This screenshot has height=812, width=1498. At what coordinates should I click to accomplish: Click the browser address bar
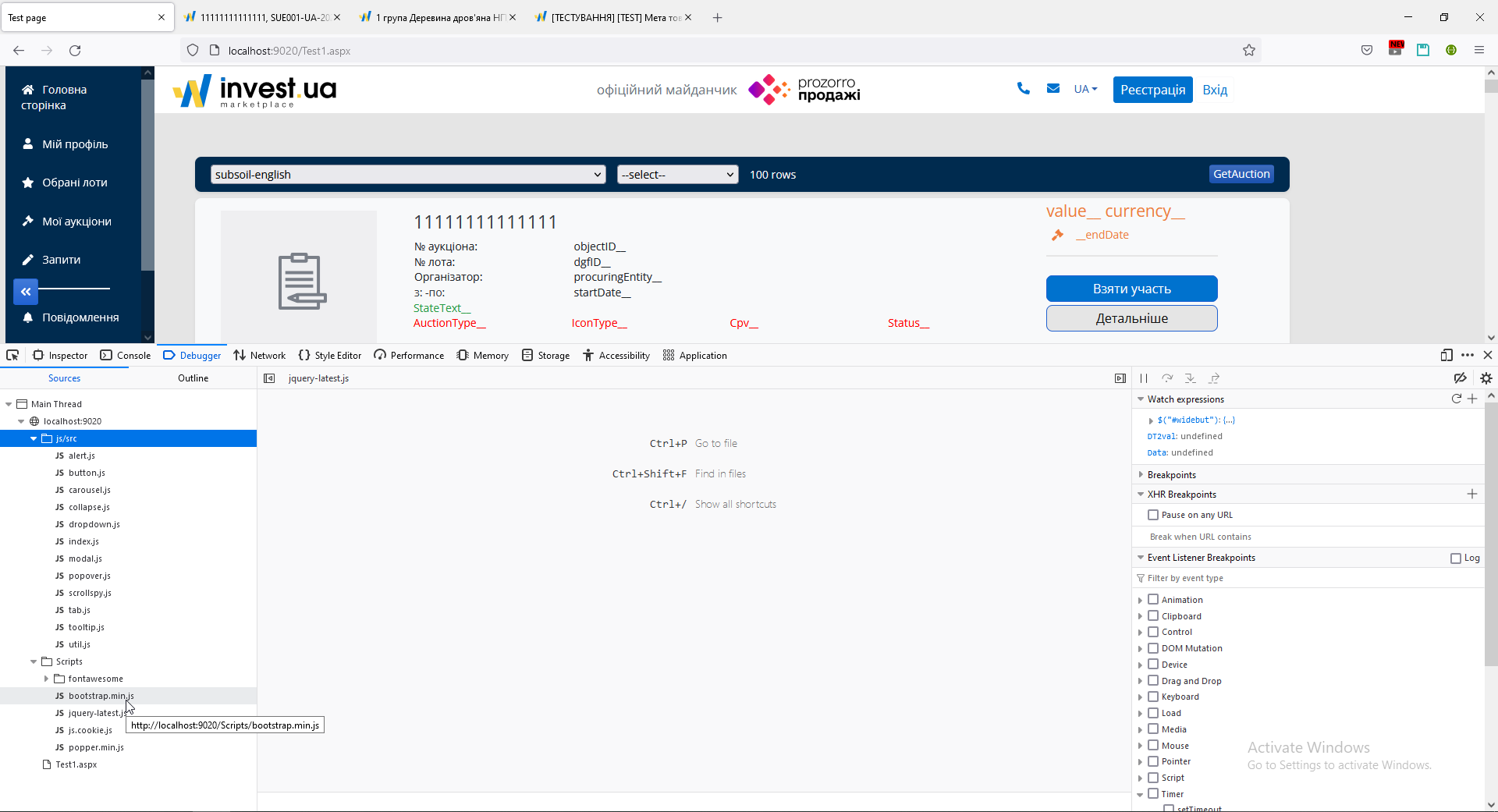click(722, 51)
